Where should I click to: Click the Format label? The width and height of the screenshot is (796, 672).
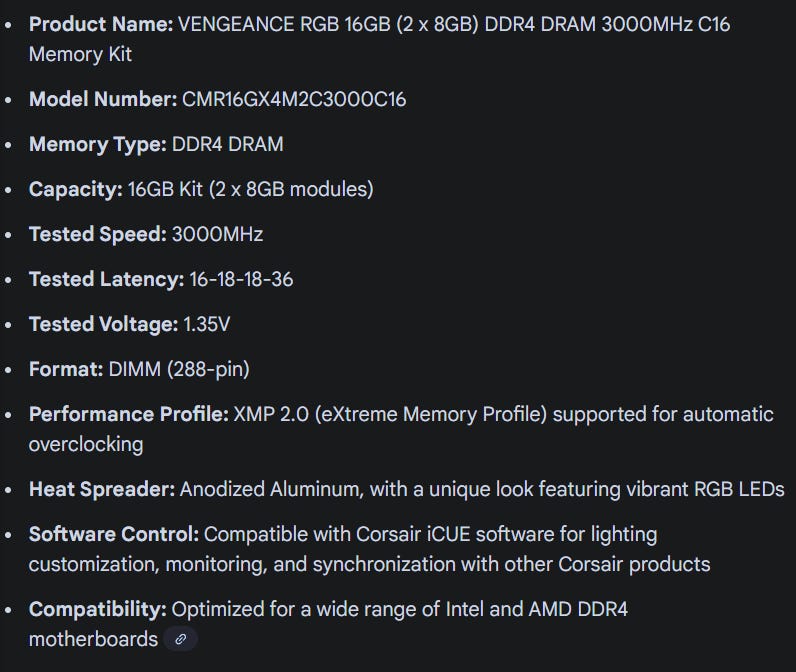(x=66, y=369)
